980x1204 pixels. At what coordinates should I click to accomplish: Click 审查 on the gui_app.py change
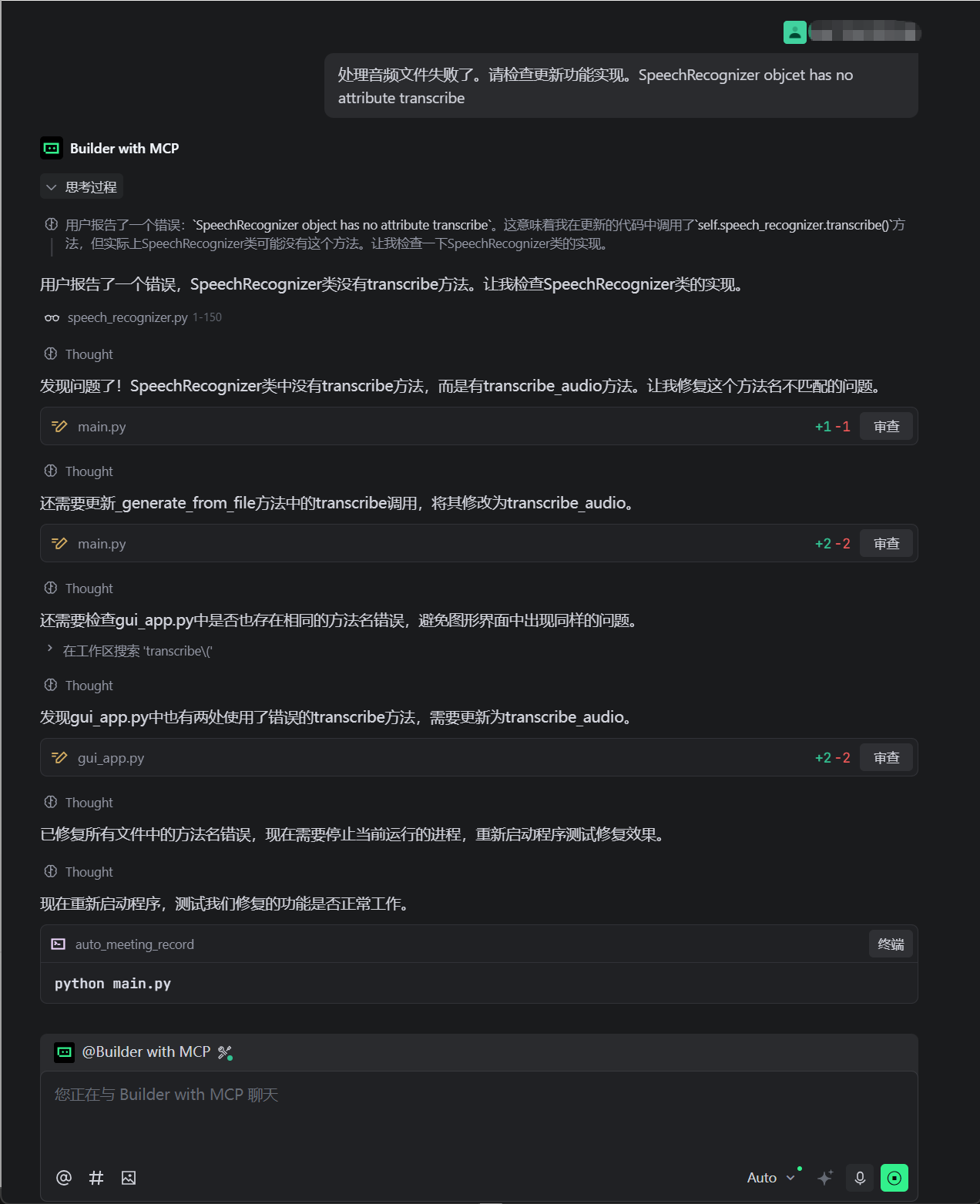886,757
